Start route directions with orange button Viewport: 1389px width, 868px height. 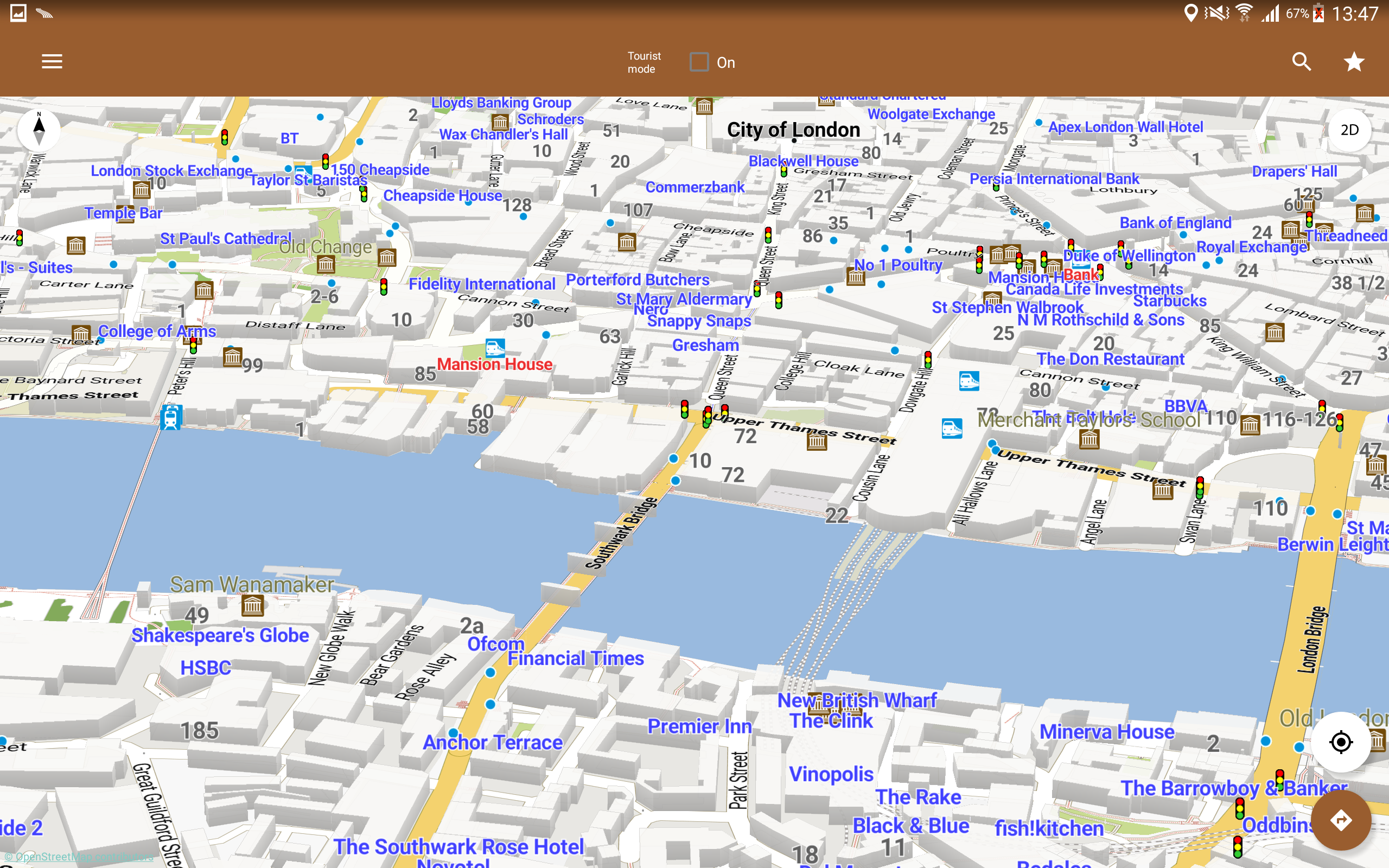point(1340,820)
